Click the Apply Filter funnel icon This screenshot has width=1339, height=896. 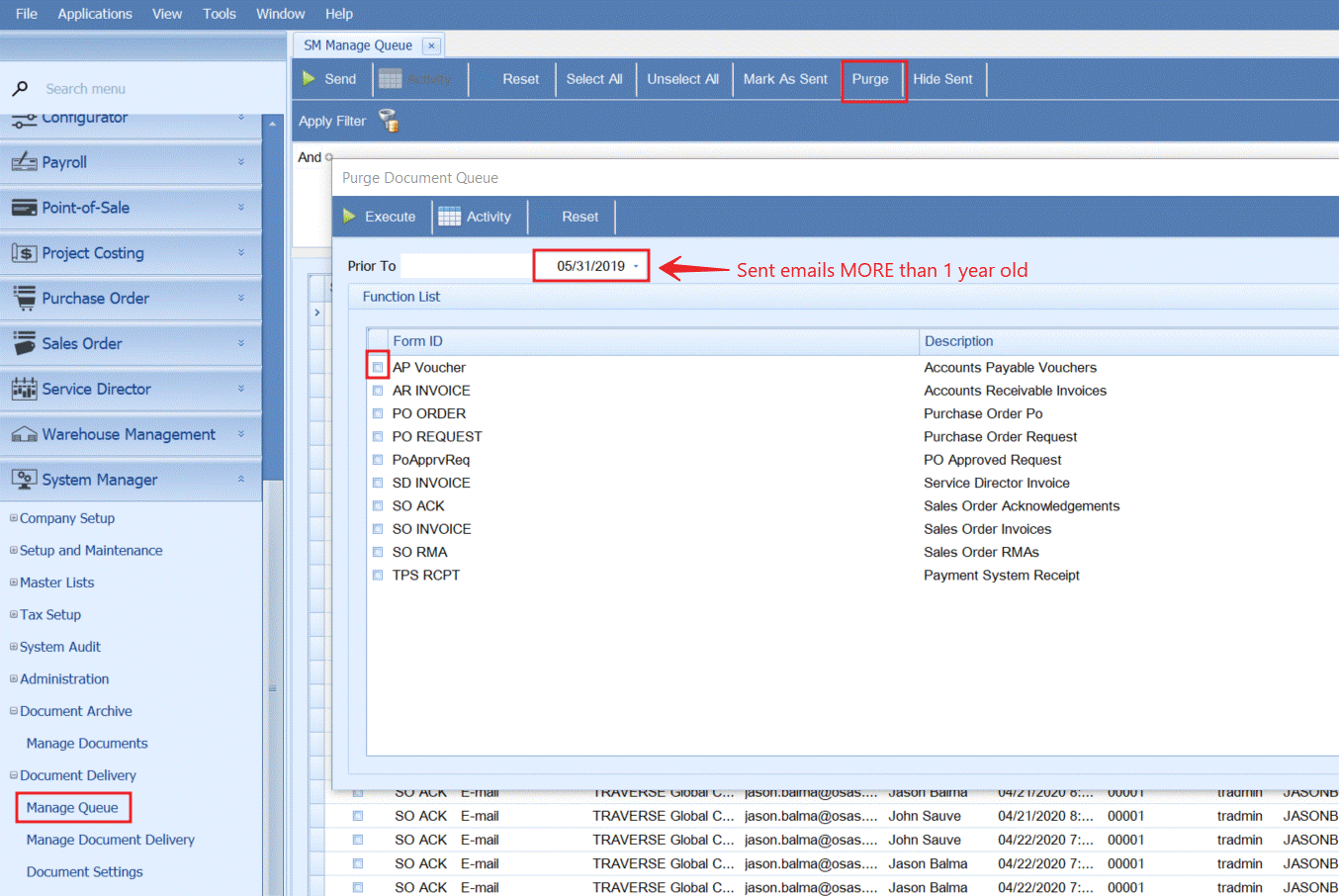coord(389,121)
